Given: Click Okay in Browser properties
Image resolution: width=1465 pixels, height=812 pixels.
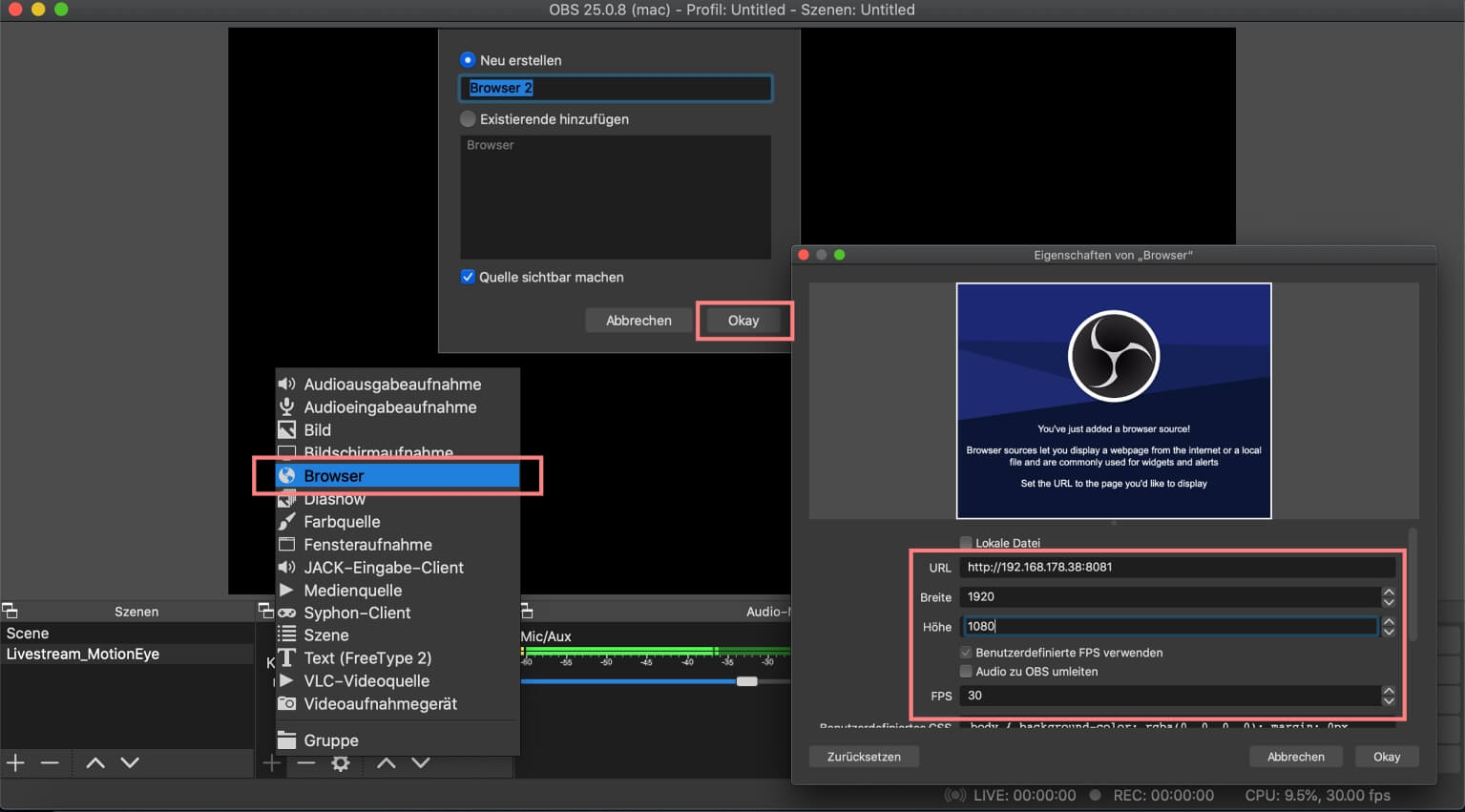Looking at the screenshot, I should coord(1387,757).
